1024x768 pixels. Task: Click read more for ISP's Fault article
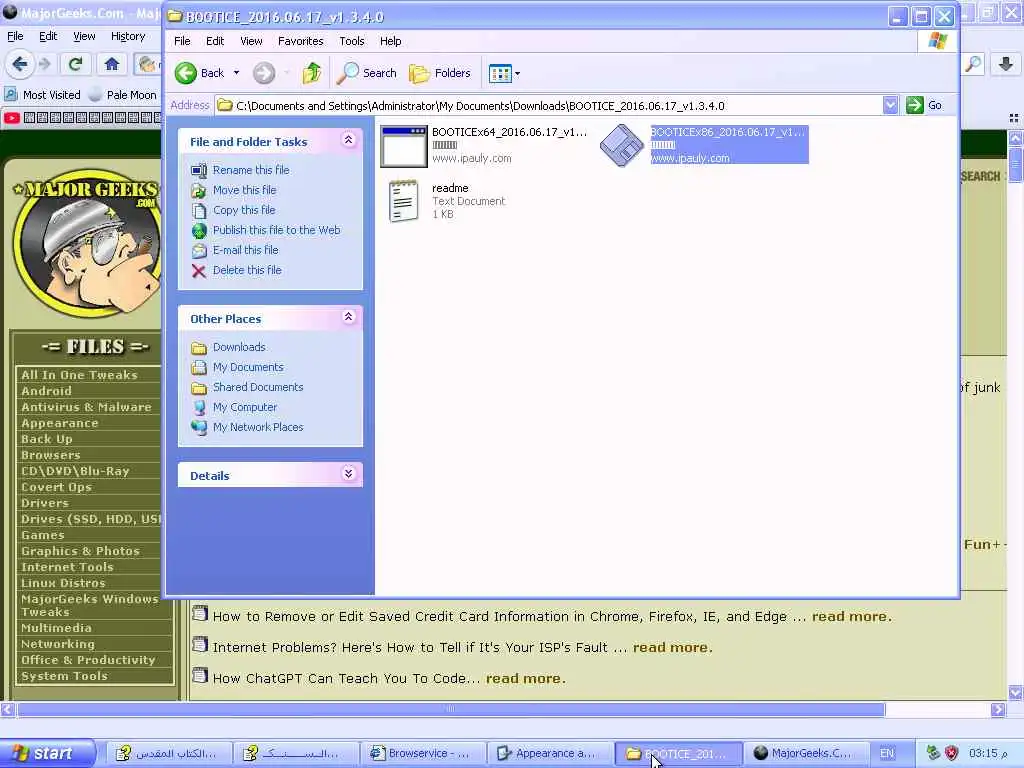click(x=672, y=647)
